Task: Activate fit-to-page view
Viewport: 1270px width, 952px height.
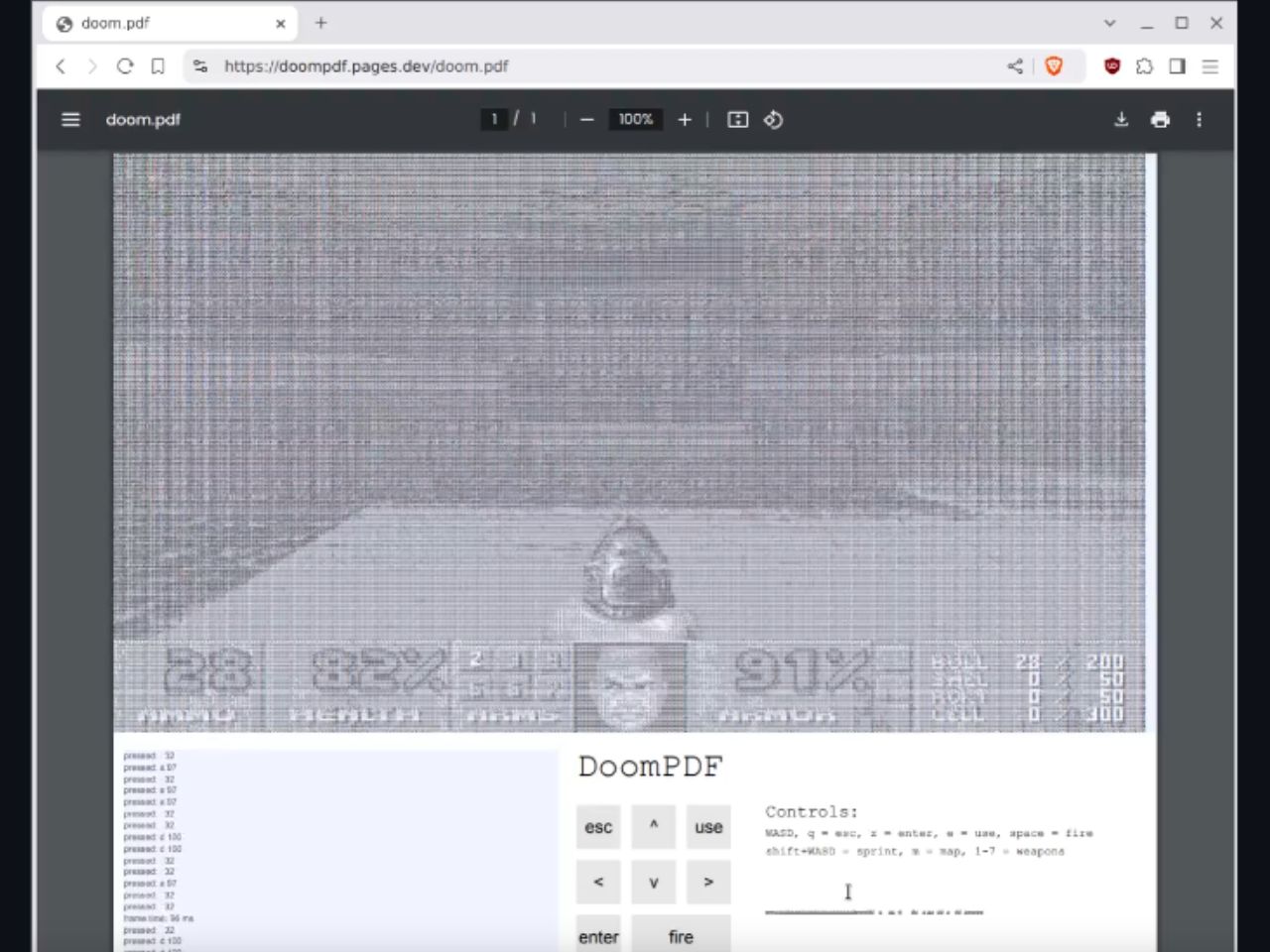Action: pyautogui.click(x=737, y=119)
